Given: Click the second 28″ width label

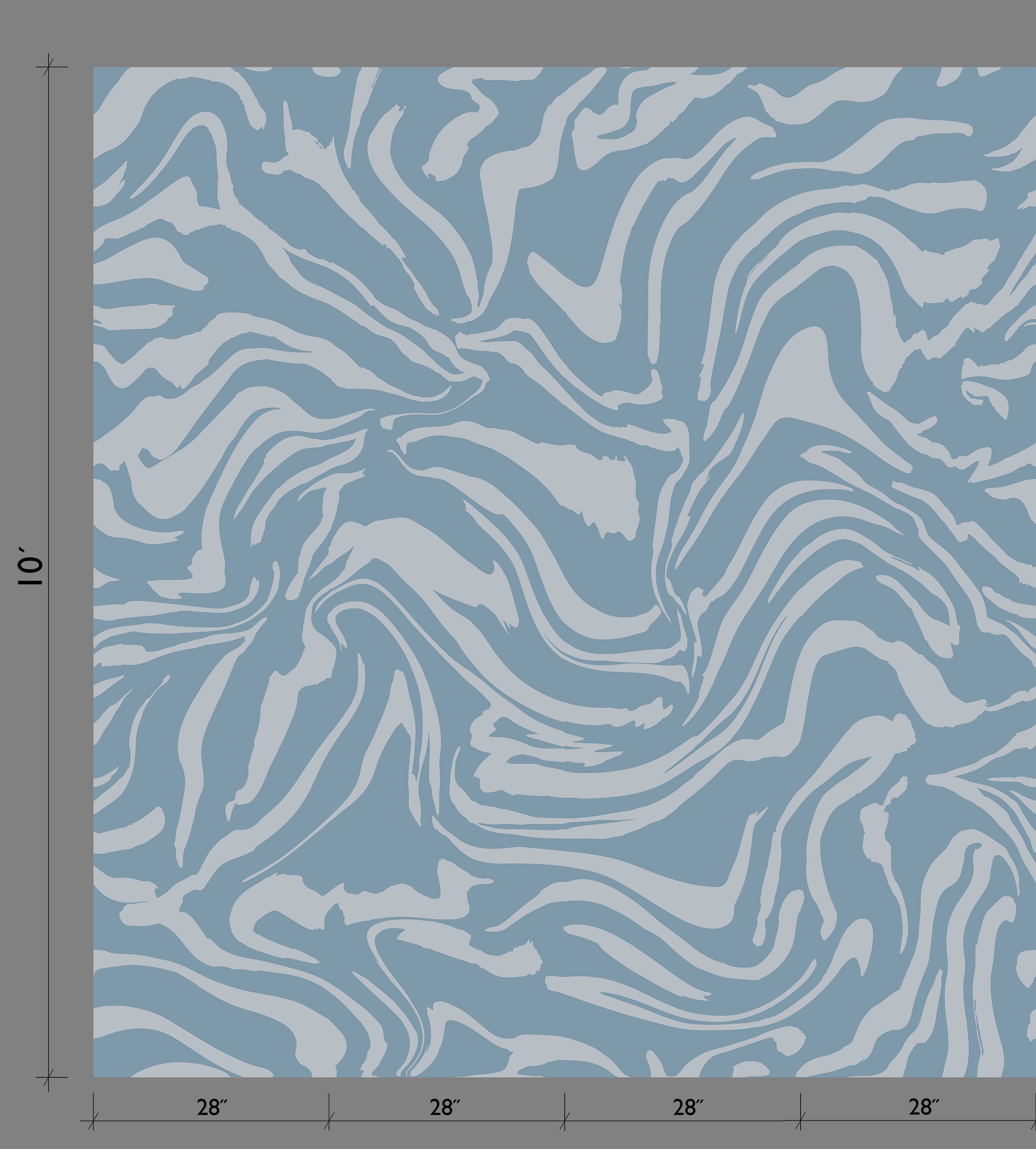Looking at the screenshot, I should click(x=445, y=1107).
